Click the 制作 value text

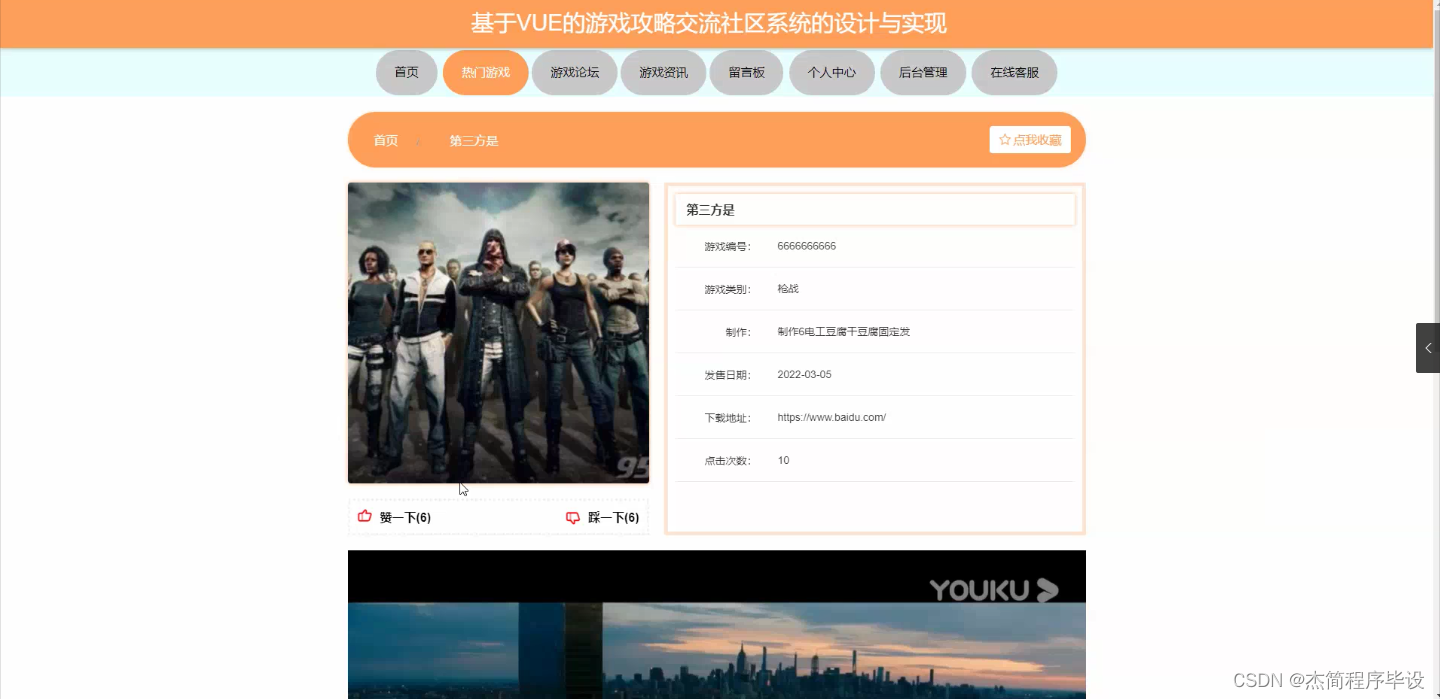(x=843, y=332)
